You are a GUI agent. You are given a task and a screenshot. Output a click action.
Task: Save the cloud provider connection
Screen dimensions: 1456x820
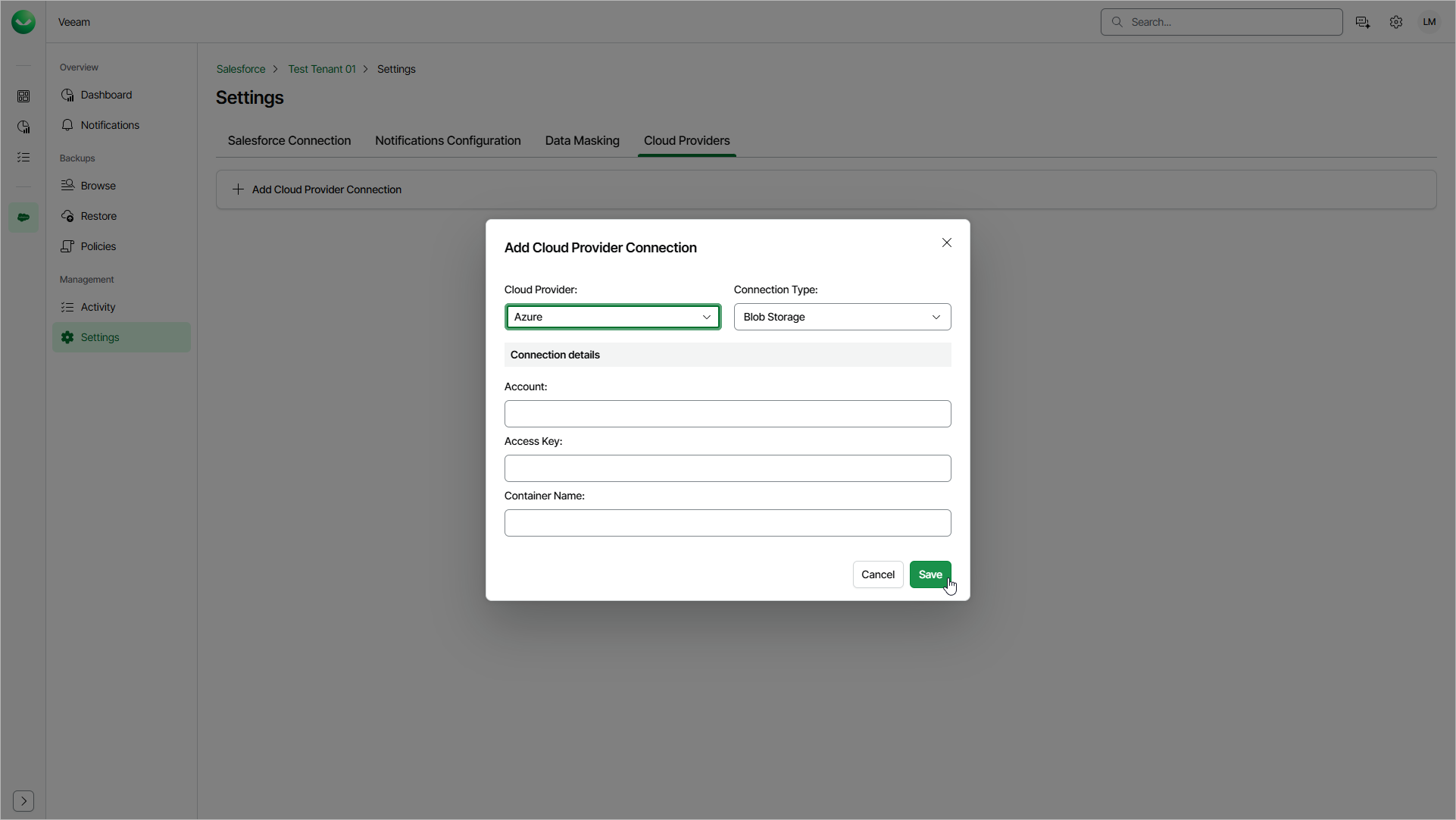pos(930,574)
